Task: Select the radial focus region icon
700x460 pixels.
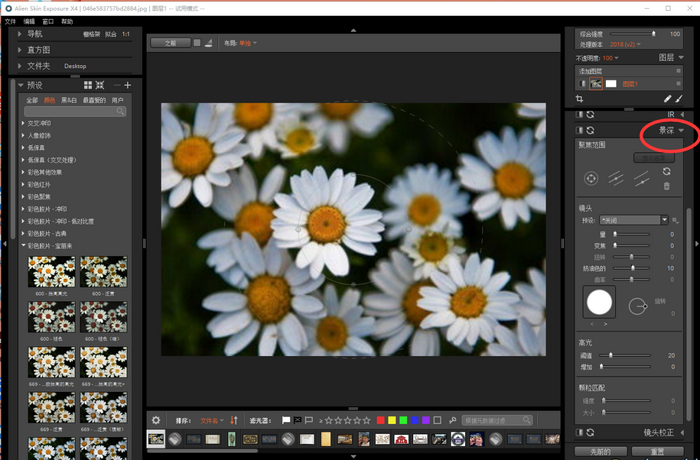Action: point(591,178)
